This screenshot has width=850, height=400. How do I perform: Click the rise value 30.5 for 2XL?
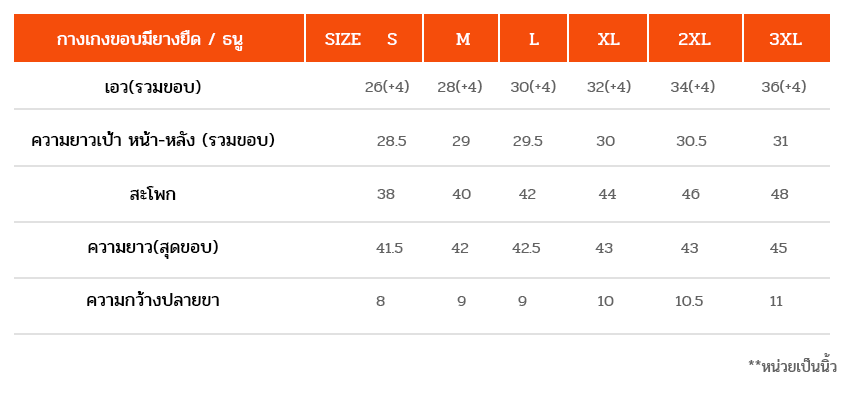pos(691,141)
